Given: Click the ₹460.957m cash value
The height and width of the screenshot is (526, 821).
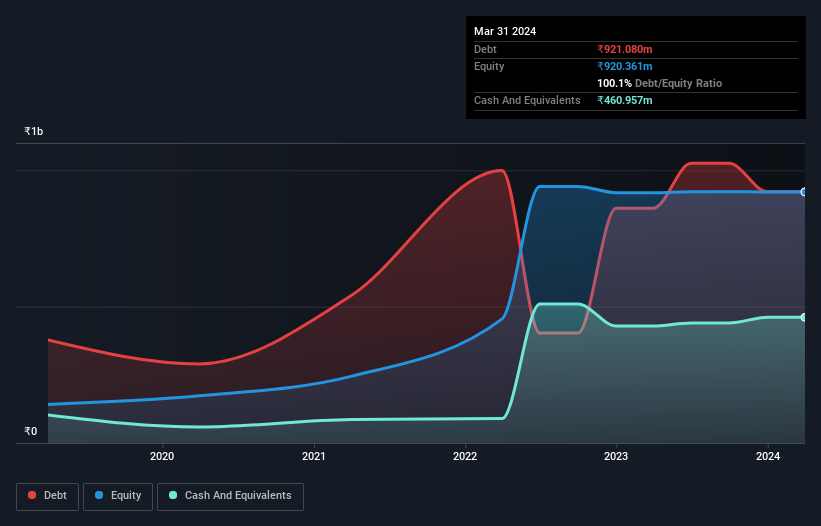Looking at the screenshot, I should pyautogui.click(x=625, y=100).
